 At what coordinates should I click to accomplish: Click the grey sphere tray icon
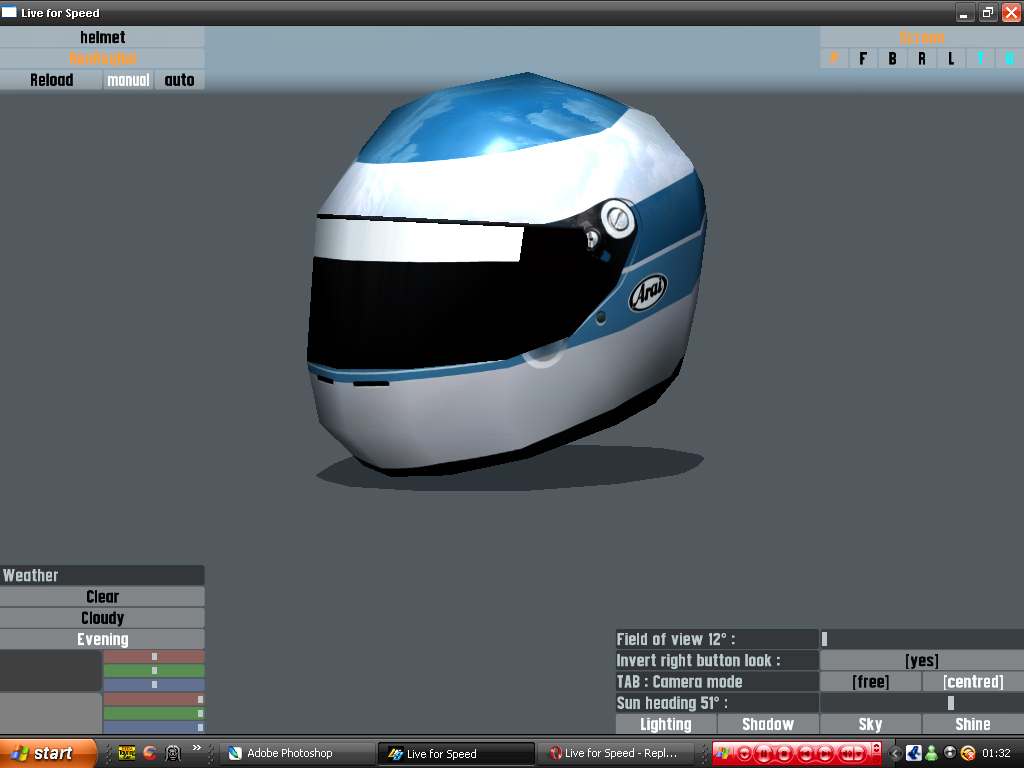(x=950, y=752)
